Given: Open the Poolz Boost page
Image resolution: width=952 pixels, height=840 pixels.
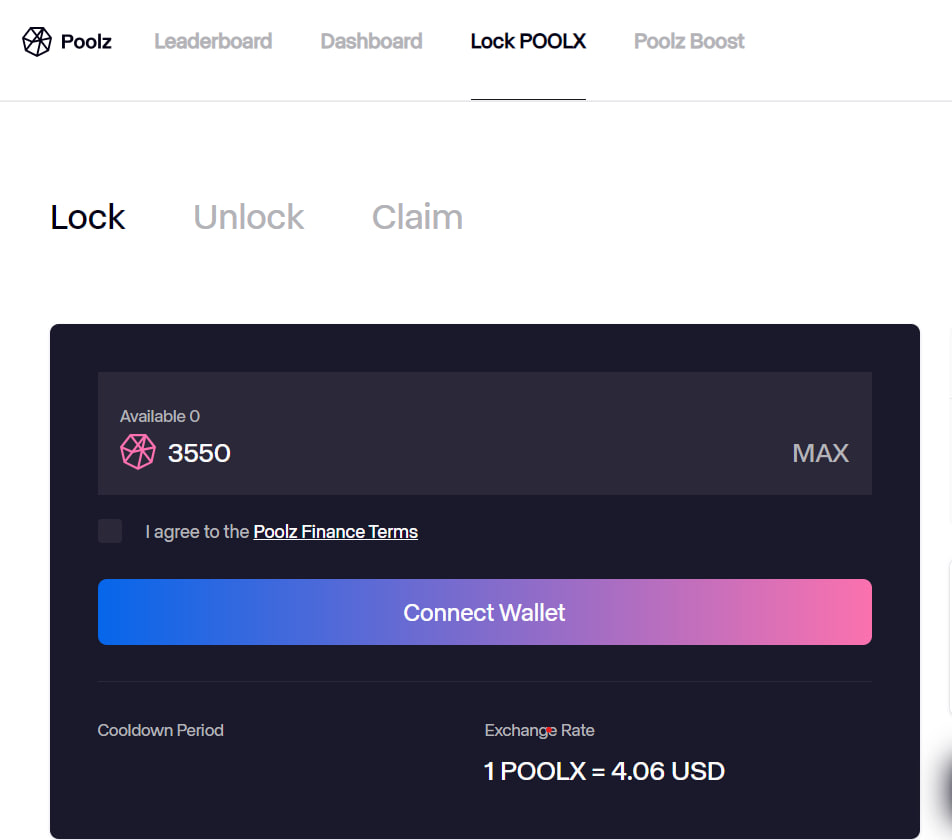Looking at the screenshot, I should pyautogui.click(x=689, y=42).
